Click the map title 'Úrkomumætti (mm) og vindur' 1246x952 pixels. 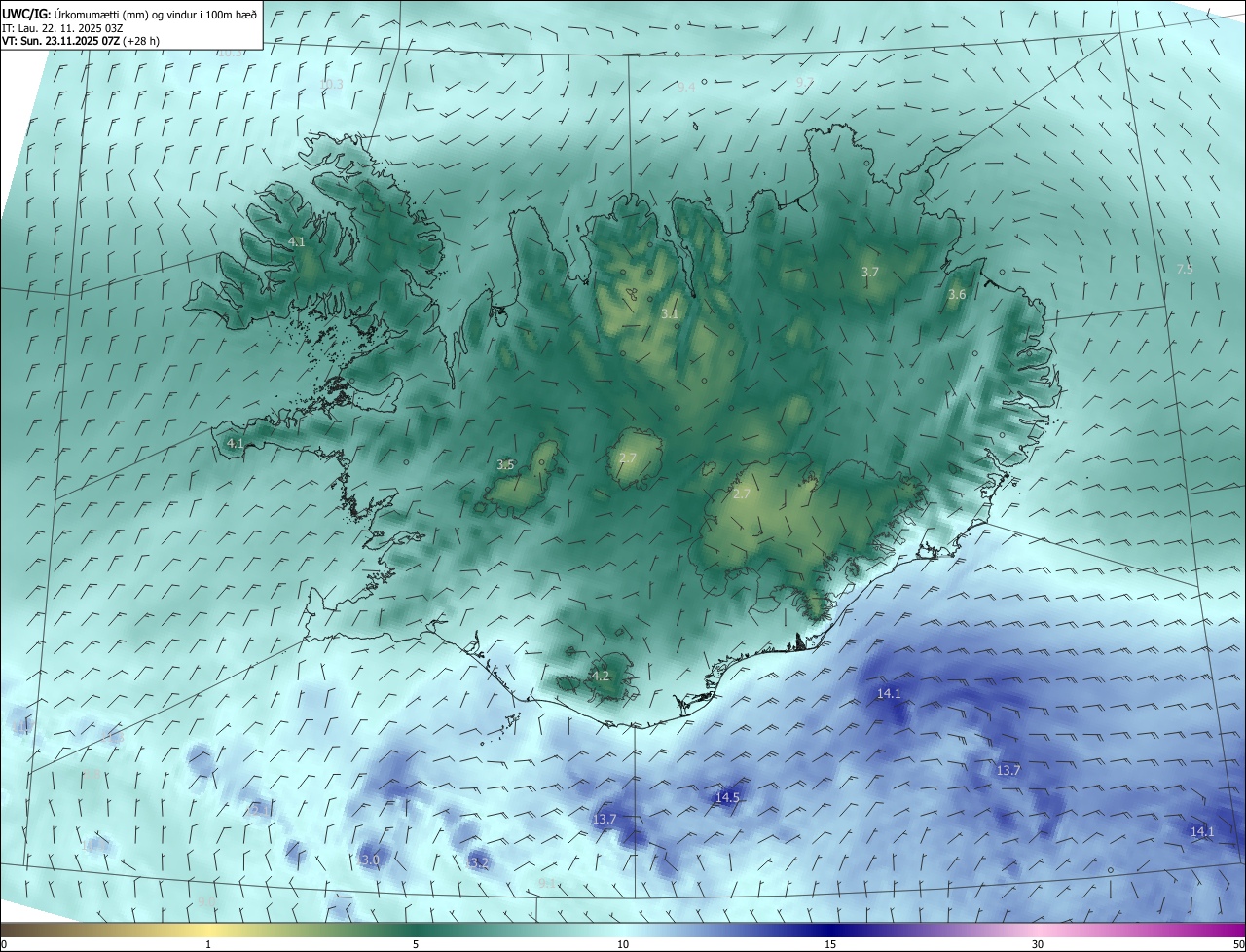(126, 14)
